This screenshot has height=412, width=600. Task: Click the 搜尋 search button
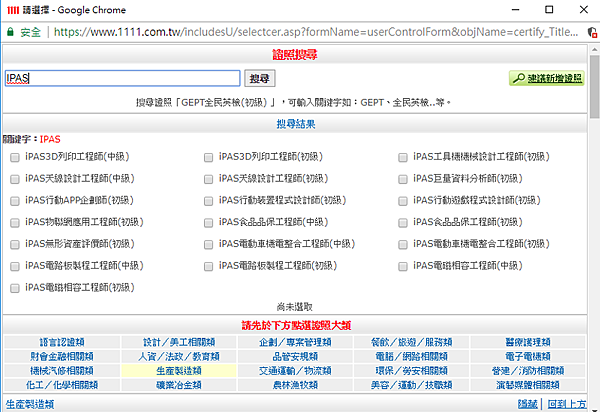coord(259,78)
